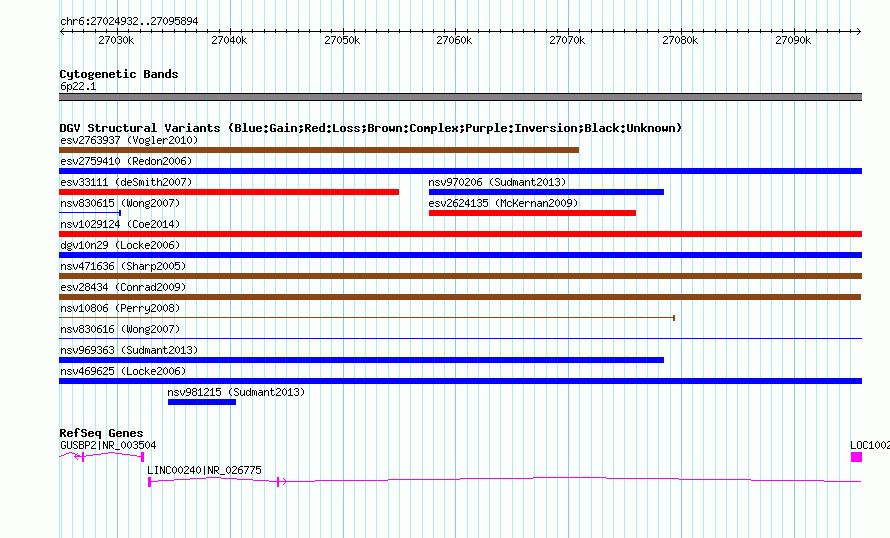Screen dimensions: 890x538
Task: Click the 27060k ruler tick label
Action: coord(454,40)
